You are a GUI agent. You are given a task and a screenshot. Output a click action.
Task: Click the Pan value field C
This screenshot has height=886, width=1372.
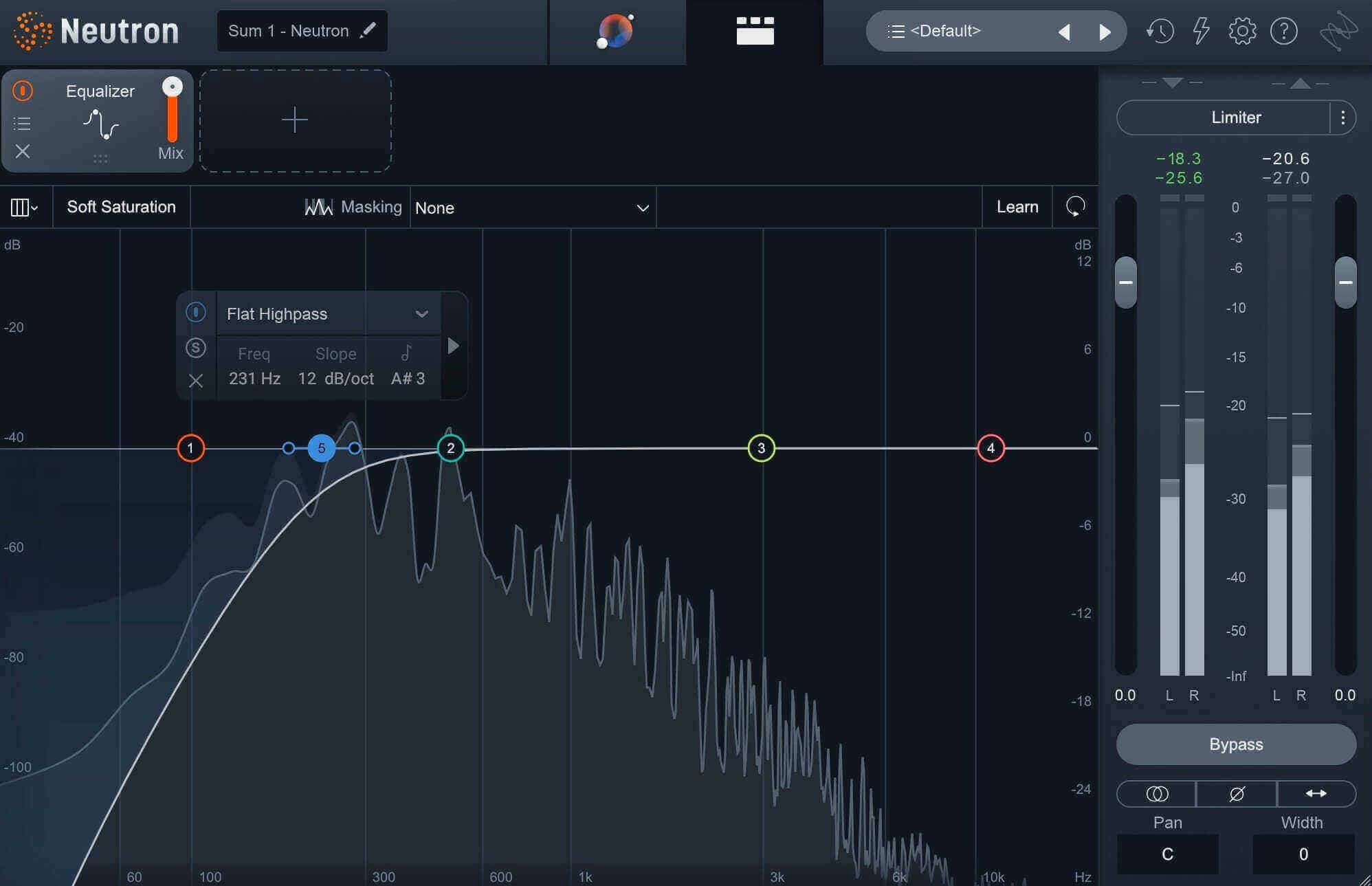pyautogui.click(x=1167, y=854)
